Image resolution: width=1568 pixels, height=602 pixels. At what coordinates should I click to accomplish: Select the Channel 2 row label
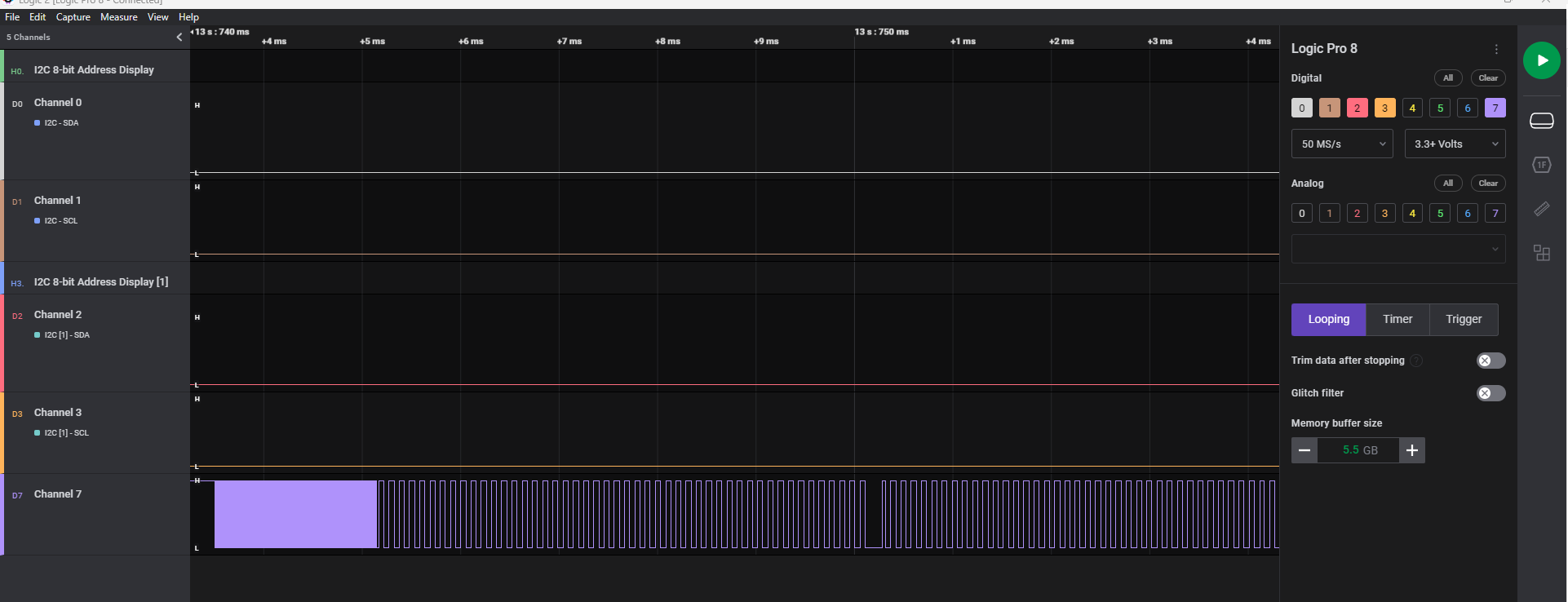(x=57, y=315)
